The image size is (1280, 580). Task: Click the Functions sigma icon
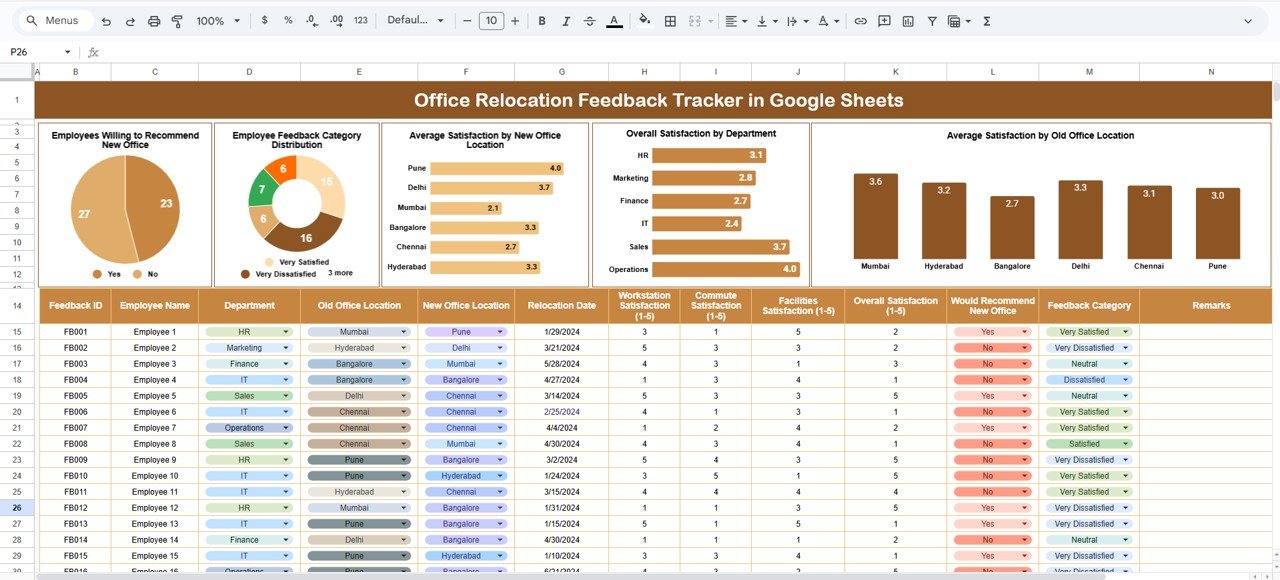pyautogui.click(x=986, y=21)
